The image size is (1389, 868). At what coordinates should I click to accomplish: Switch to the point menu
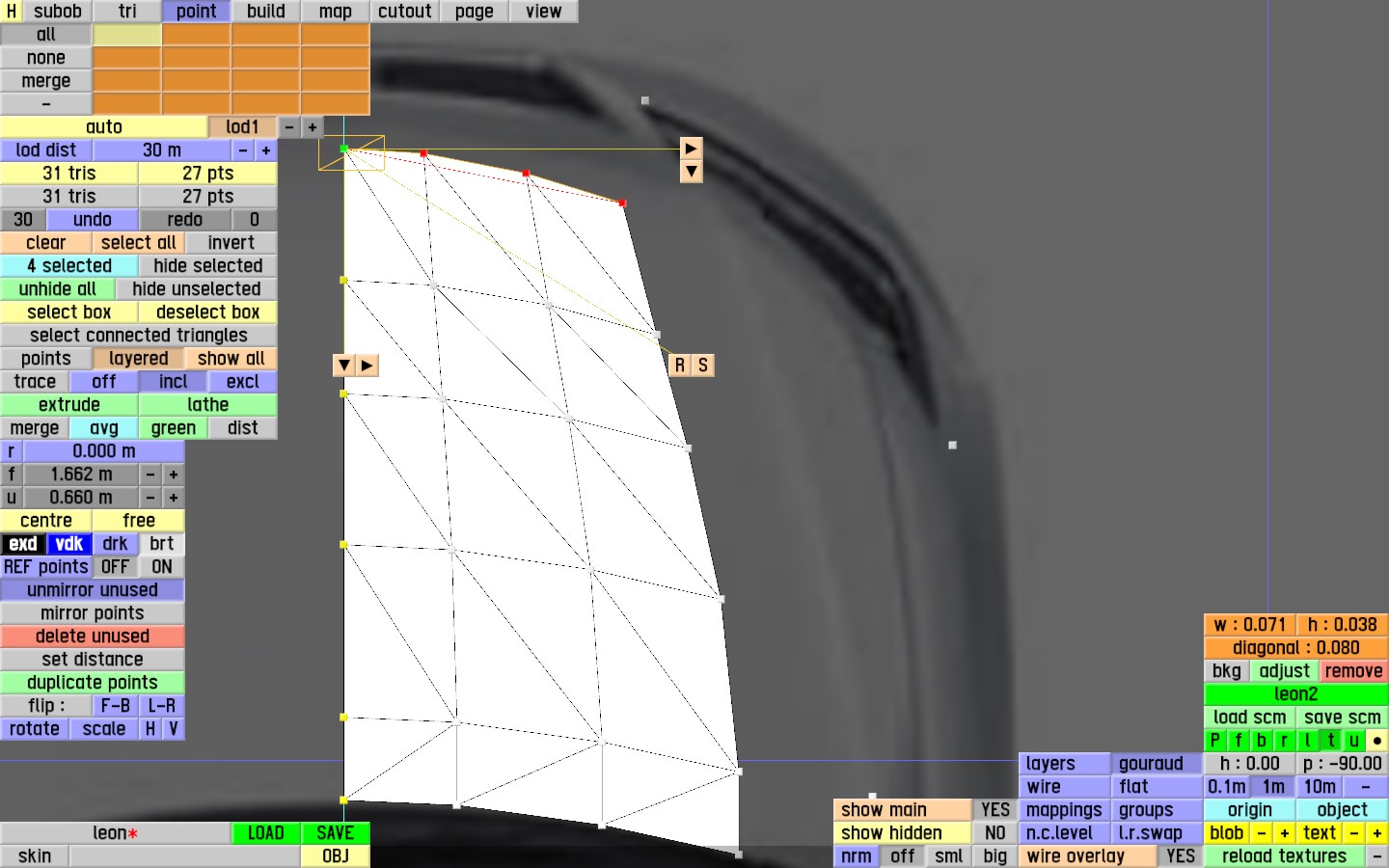pyautogui.click(x=197, y=12)
